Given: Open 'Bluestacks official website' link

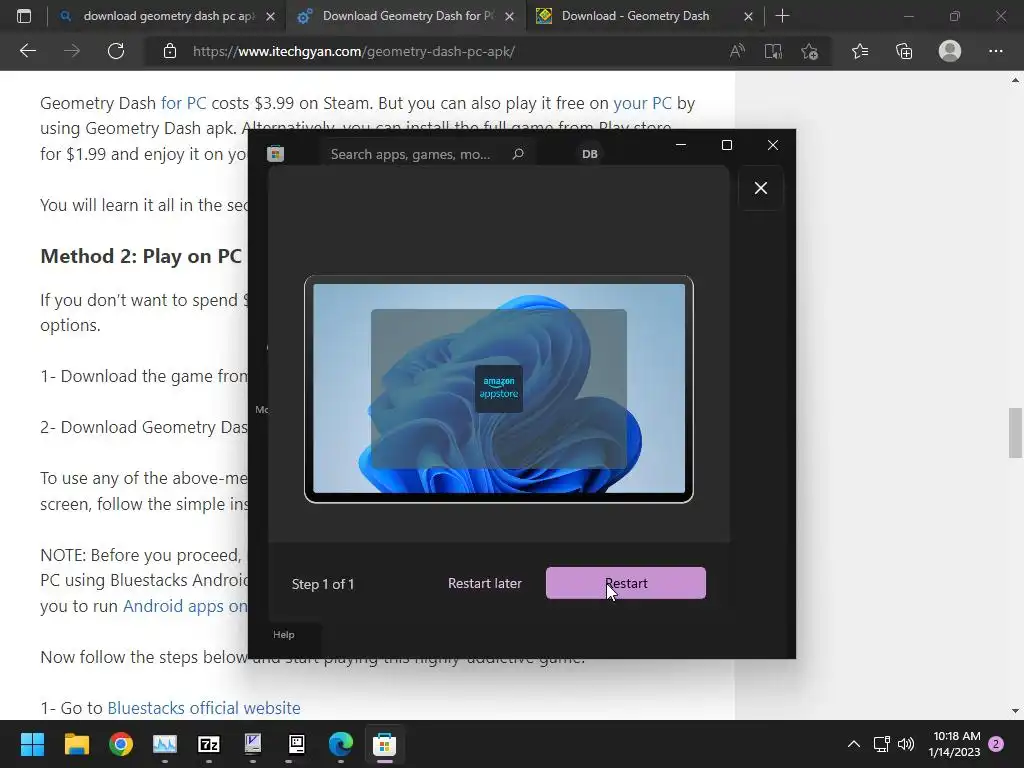Looking at the screenshot, I should tap(204, 708).
